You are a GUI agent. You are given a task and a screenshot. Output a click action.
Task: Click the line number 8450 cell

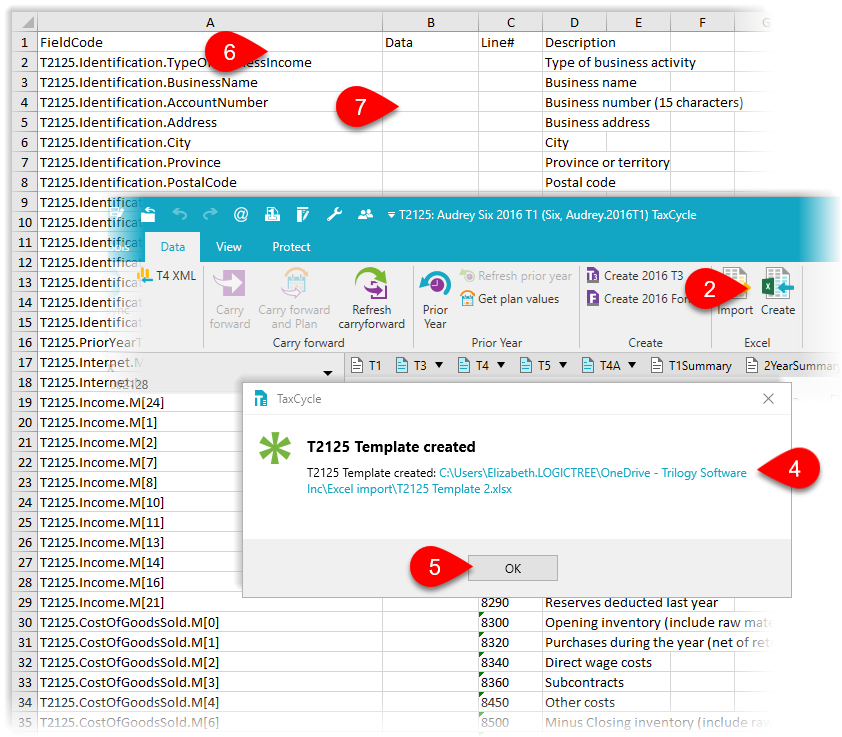pyautogui.click(x=511, y=703)
